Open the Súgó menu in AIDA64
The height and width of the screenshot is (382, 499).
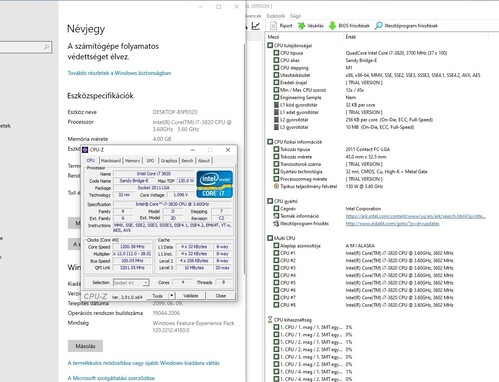(x=295, y=16)
